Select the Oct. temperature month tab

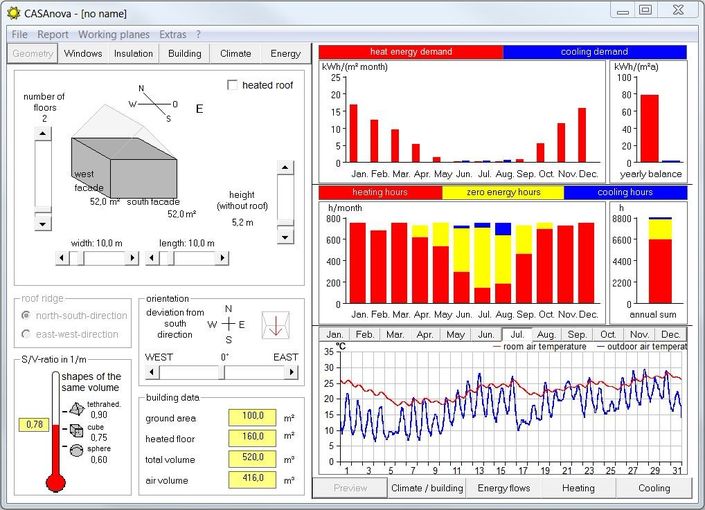point(608,334)
